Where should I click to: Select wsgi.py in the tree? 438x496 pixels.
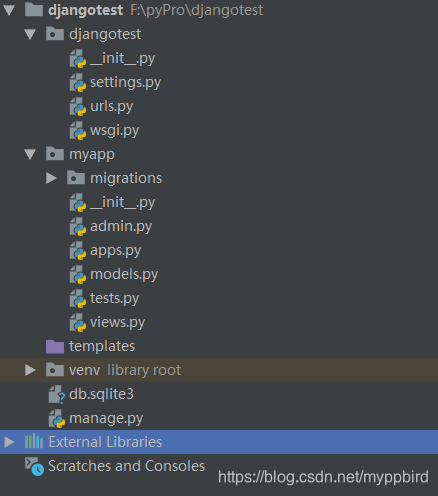coord(114,131)
